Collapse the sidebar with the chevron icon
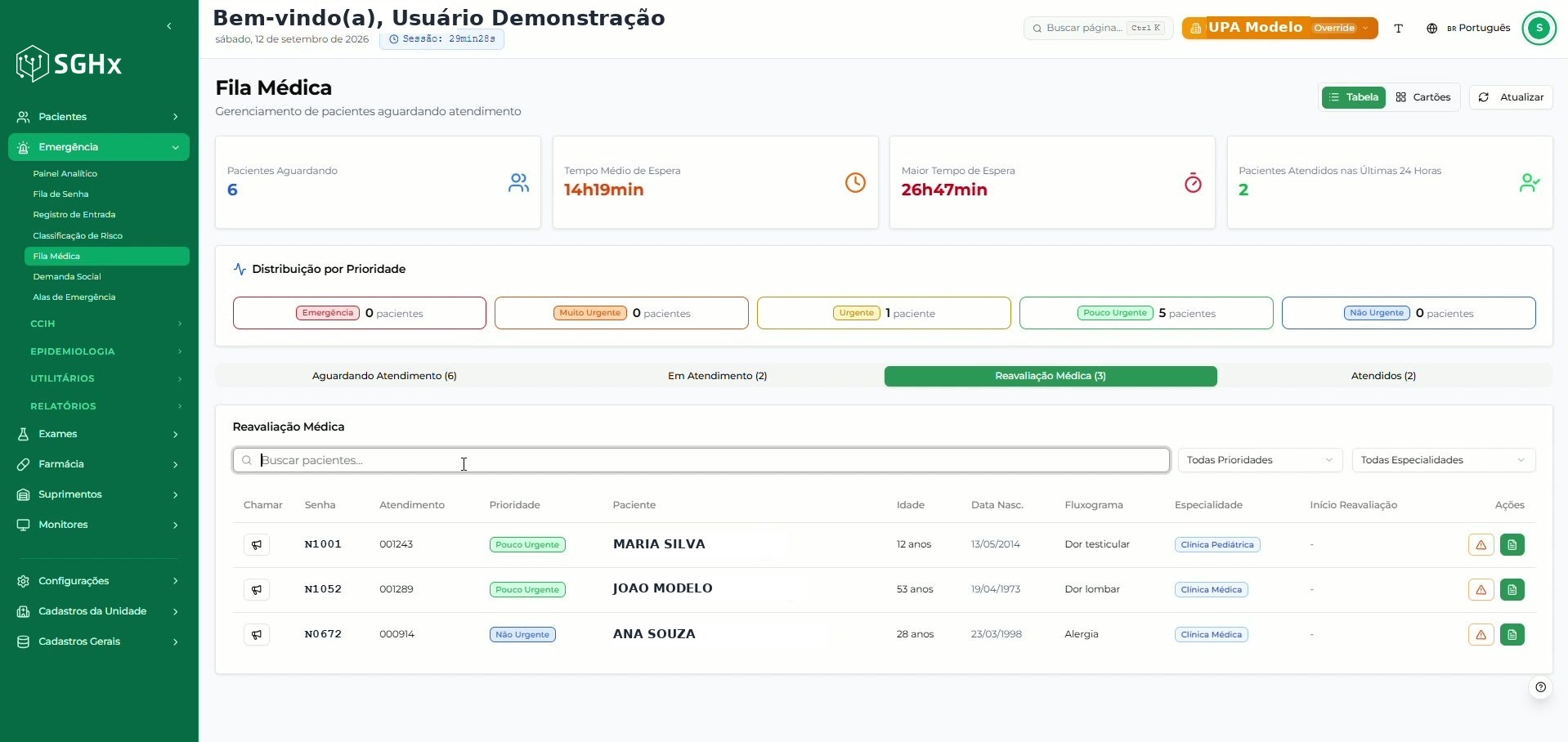Viewport: 1568px width, 742px height. (169, 26)
